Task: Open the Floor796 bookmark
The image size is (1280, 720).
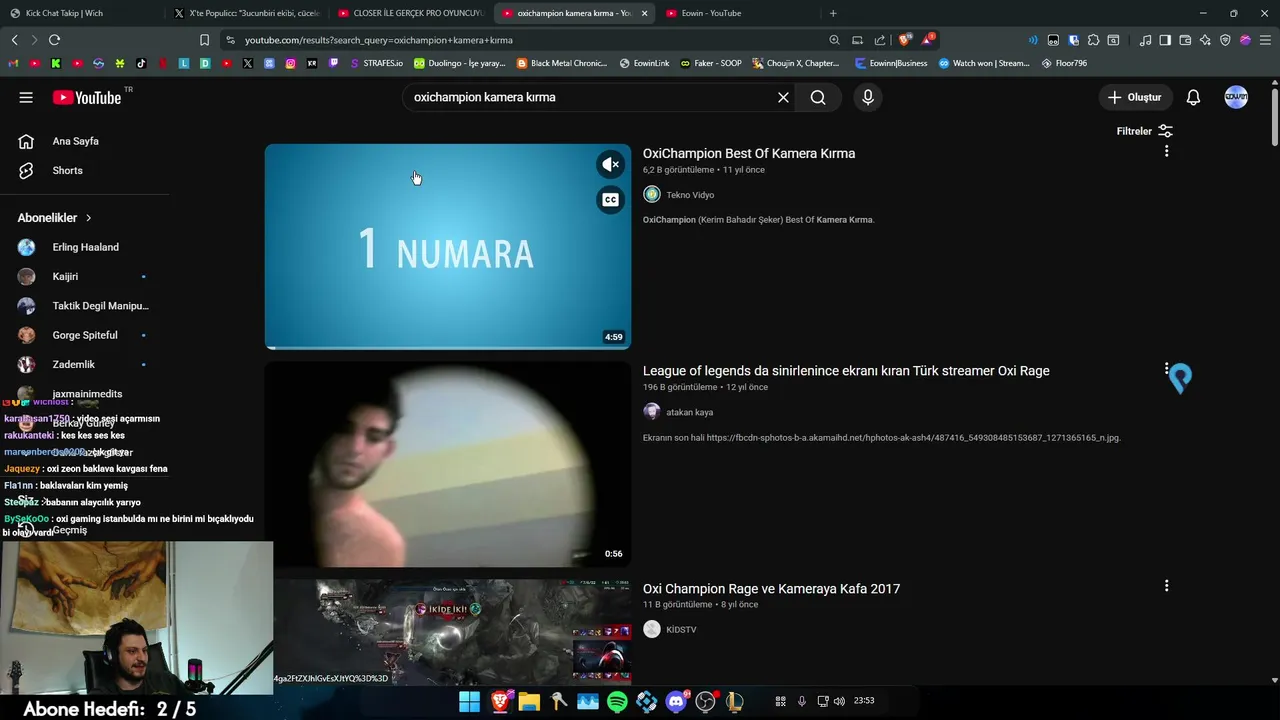Action: [1064, 63]
